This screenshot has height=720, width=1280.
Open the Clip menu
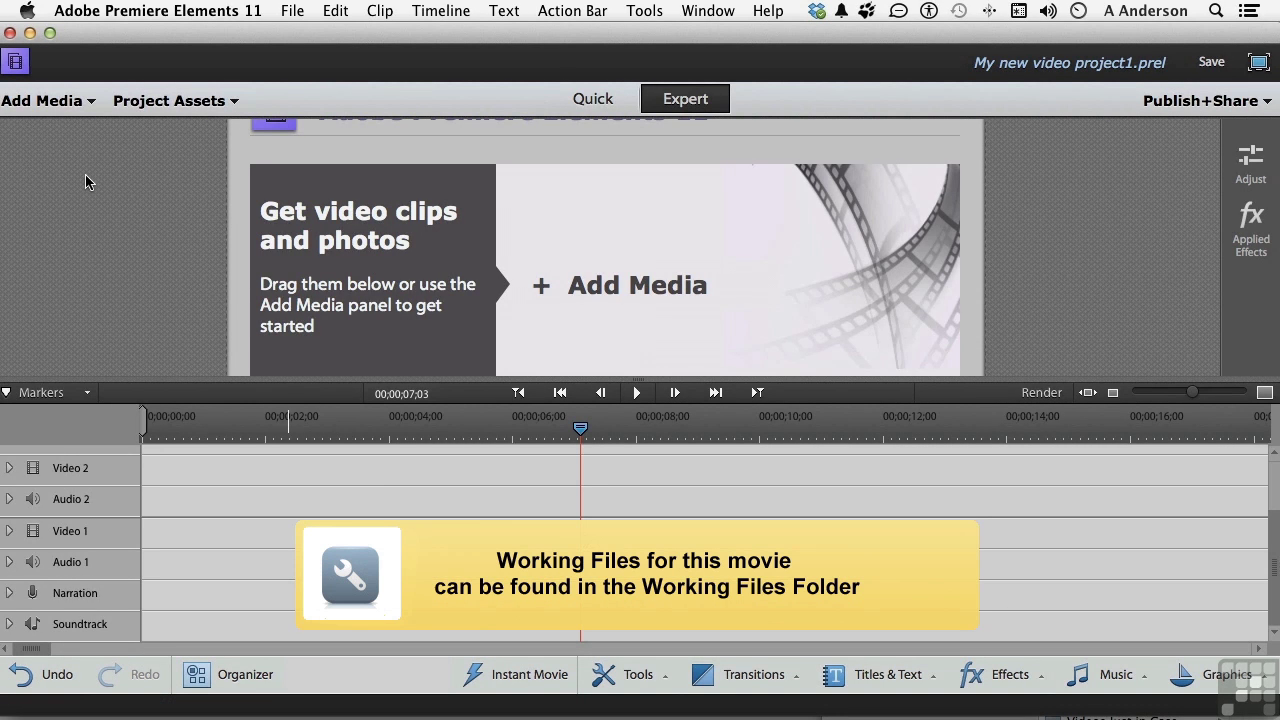380,11
